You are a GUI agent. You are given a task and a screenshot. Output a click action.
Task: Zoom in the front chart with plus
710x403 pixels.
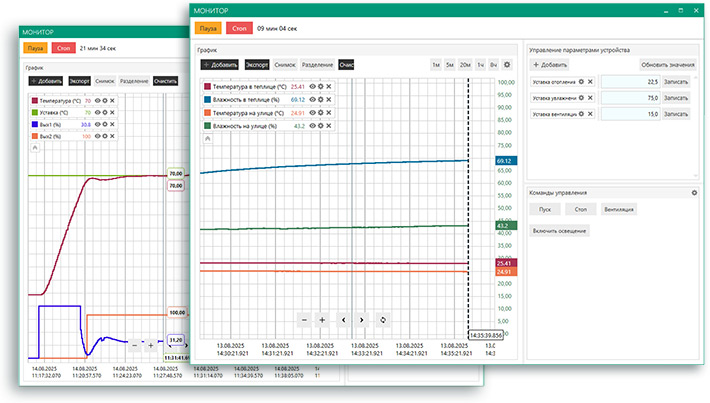322,320
